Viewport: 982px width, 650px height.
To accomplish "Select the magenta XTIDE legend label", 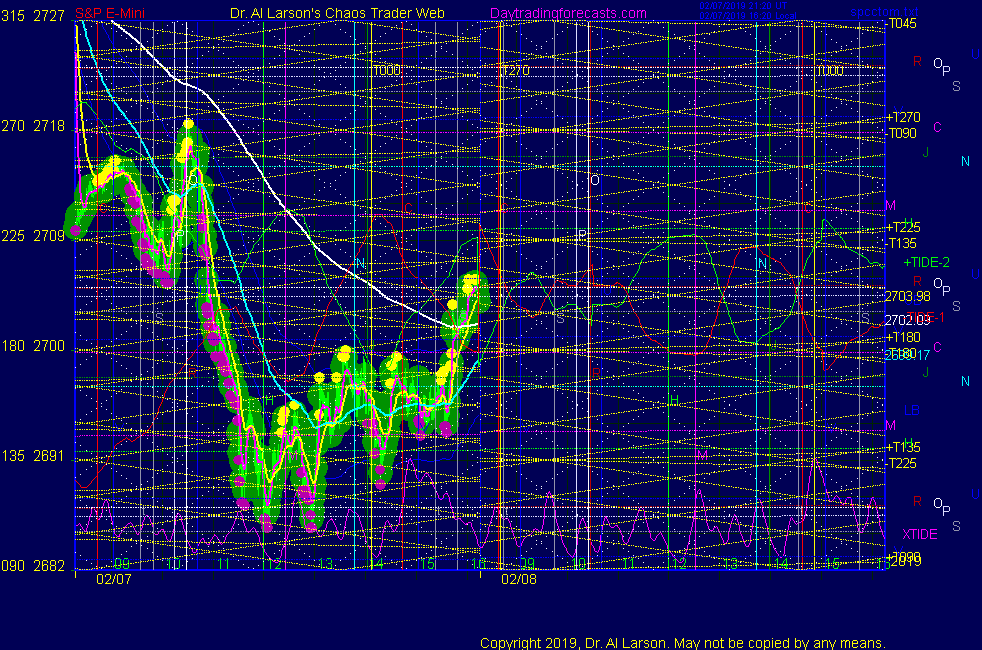I will (x=920, y=534).
